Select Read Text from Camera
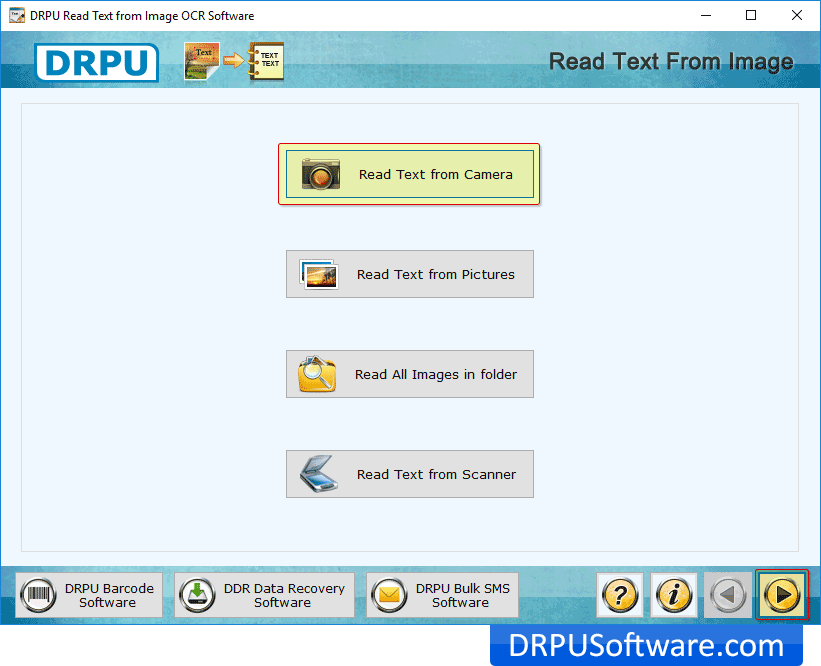821x666 pixels. 435,174
